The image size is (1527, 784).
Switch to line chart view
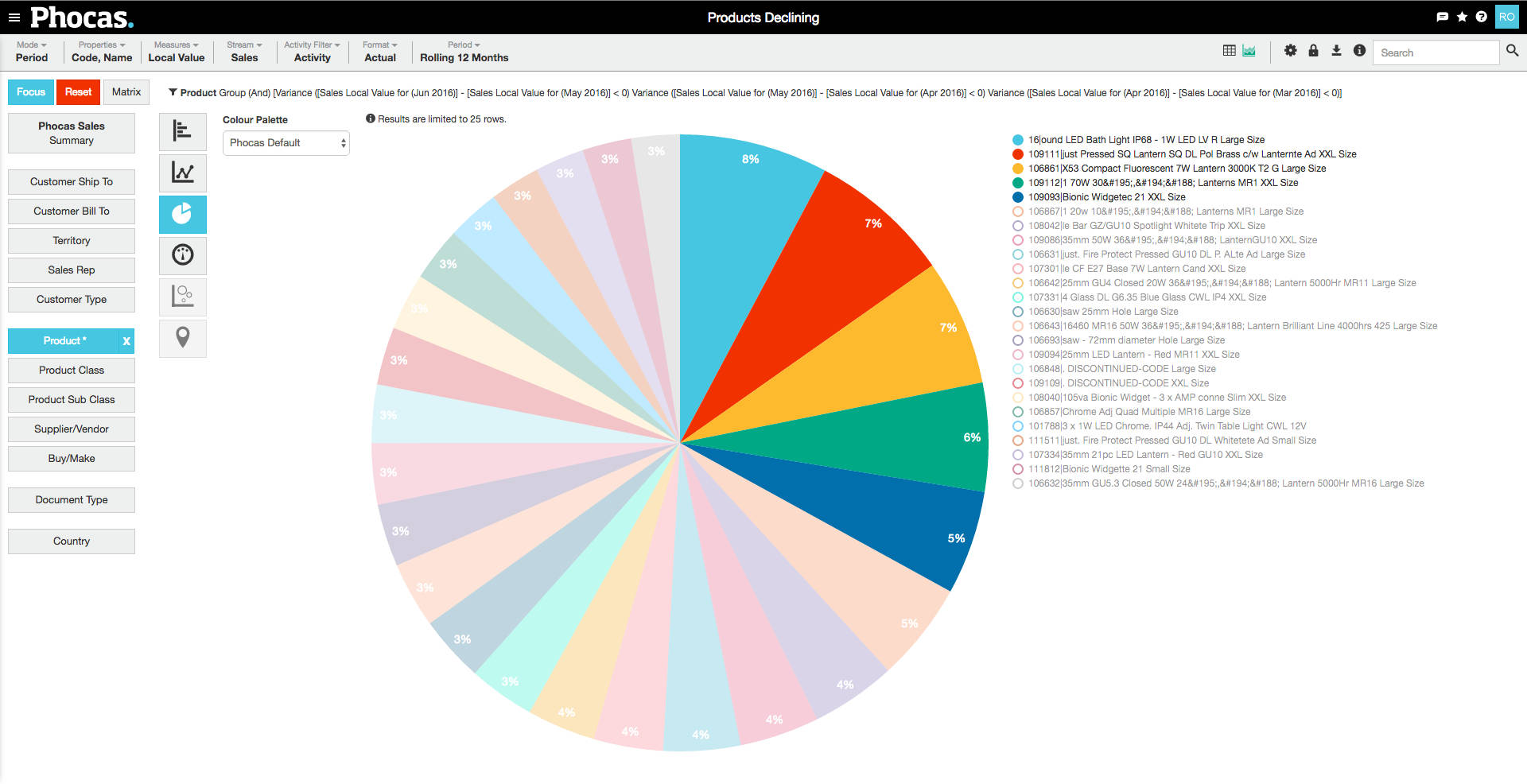[x=182, y=173]
